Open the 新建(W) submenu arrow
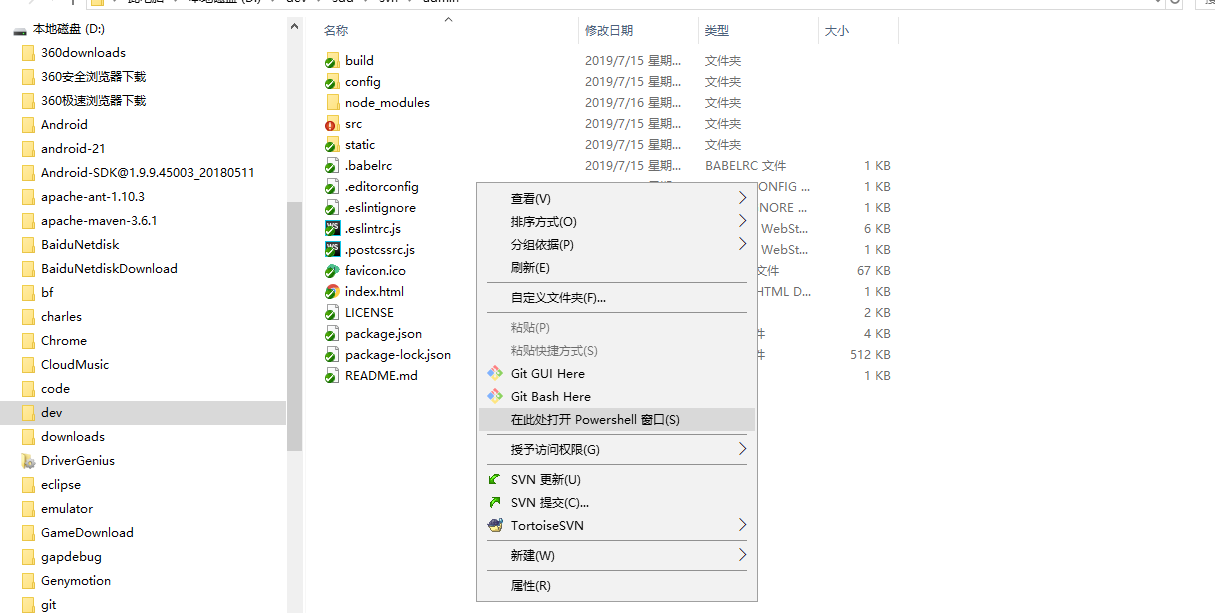This screenshot has width=1215, height=613. (742, 555)
